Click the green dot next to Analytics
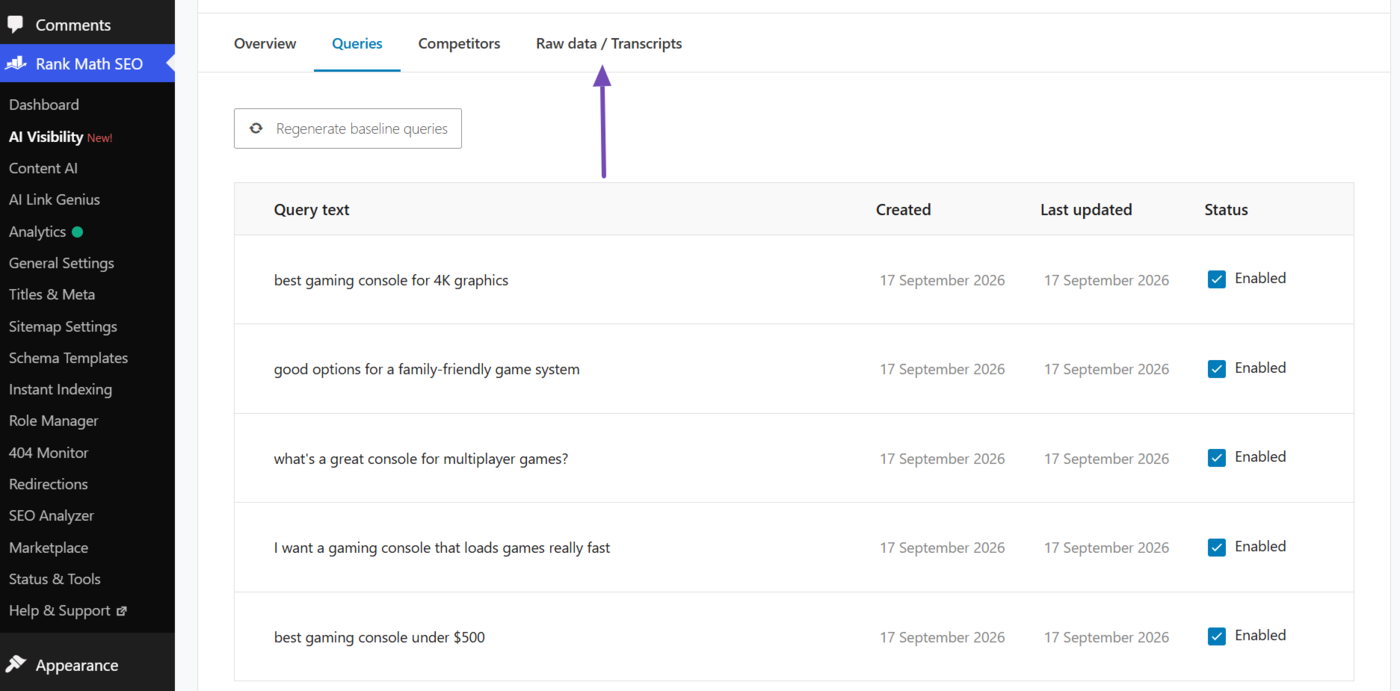This screenshot has height=691, width=1400. 77,232
